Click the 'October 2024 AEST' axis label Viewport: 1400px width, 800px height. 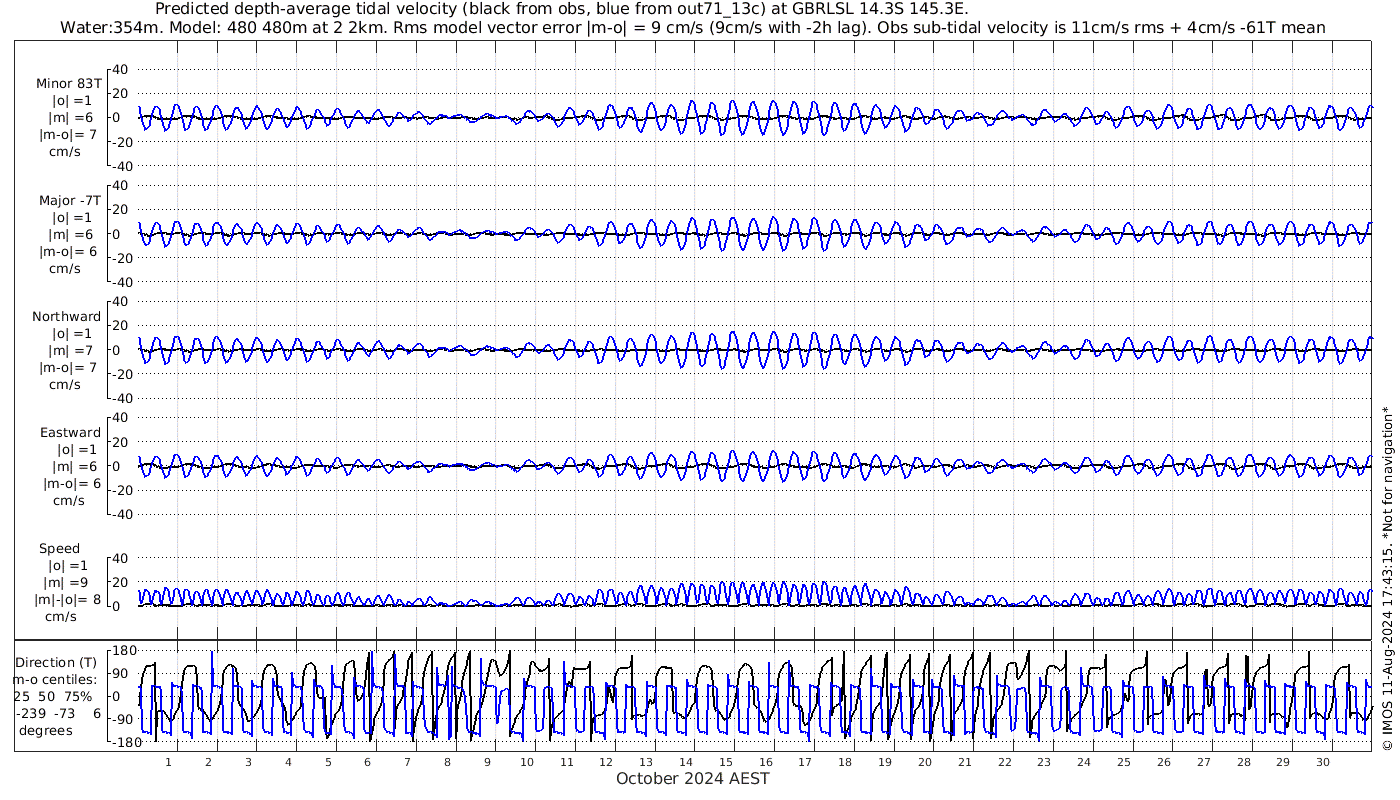(x=693, y=778)
